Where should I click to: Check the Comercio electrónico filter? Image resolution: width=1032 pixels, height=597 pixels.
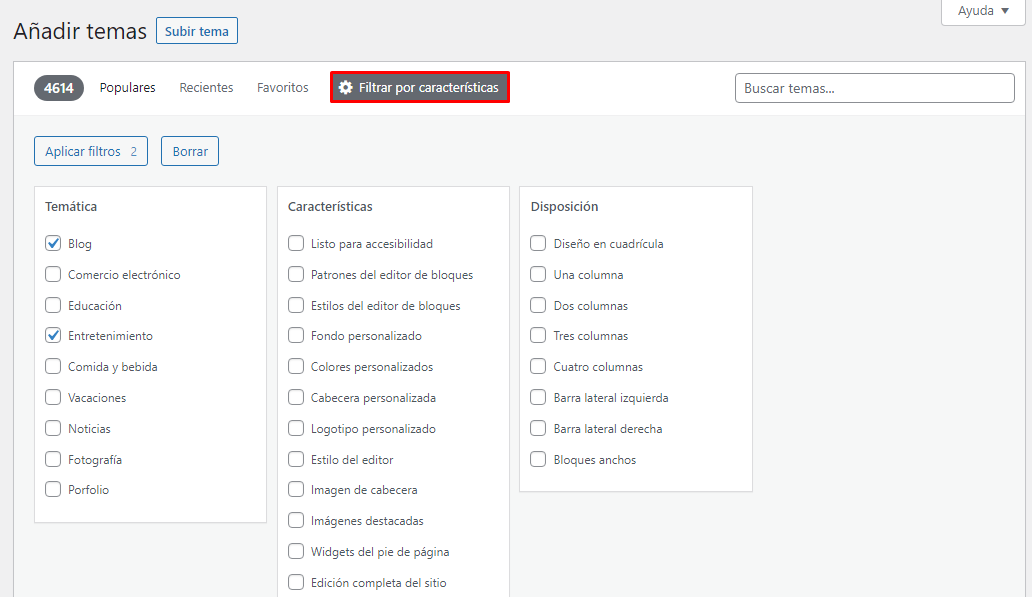coord(52,274)
